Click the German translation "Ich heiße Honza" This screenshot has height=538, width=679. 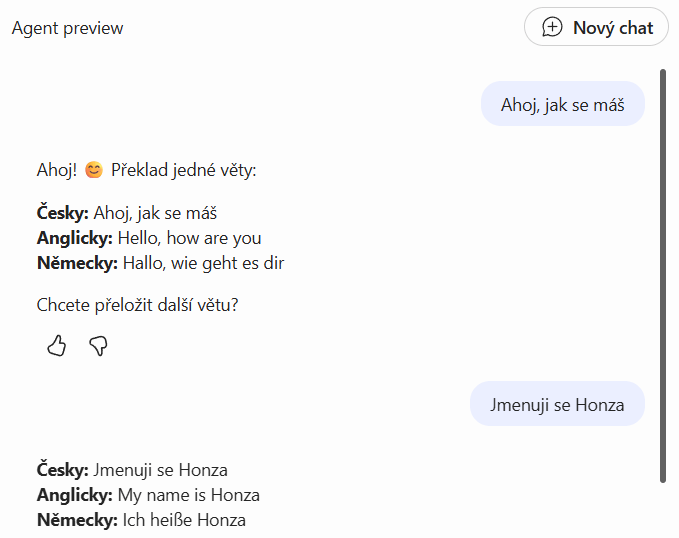click(183, 520)
